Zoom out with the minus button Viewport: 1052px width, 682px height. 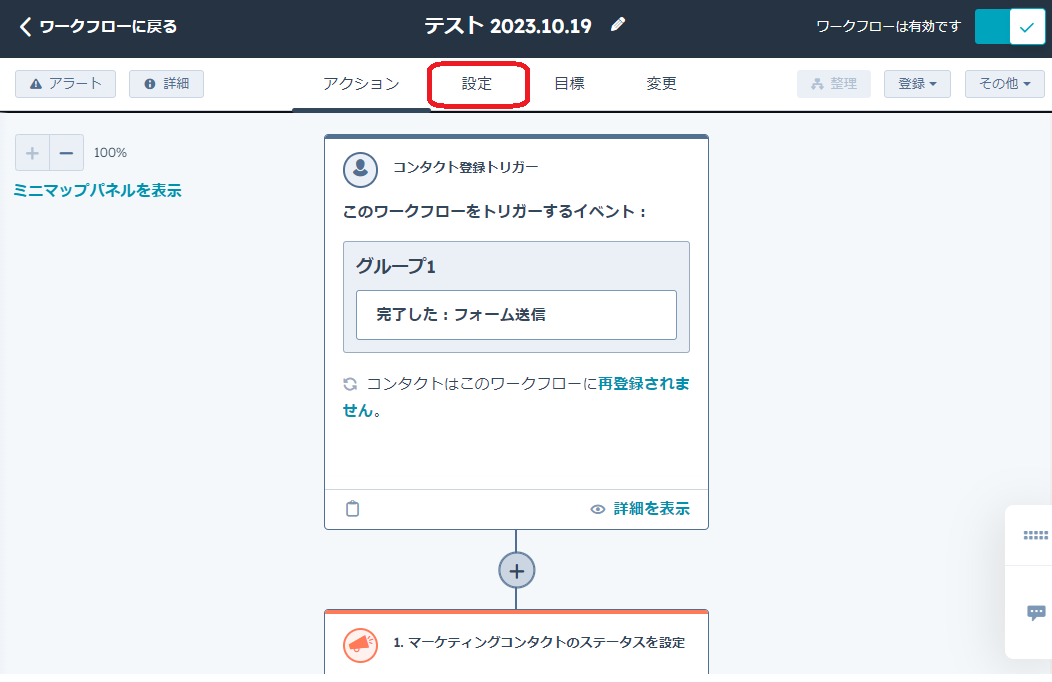(x=66, y=153)
